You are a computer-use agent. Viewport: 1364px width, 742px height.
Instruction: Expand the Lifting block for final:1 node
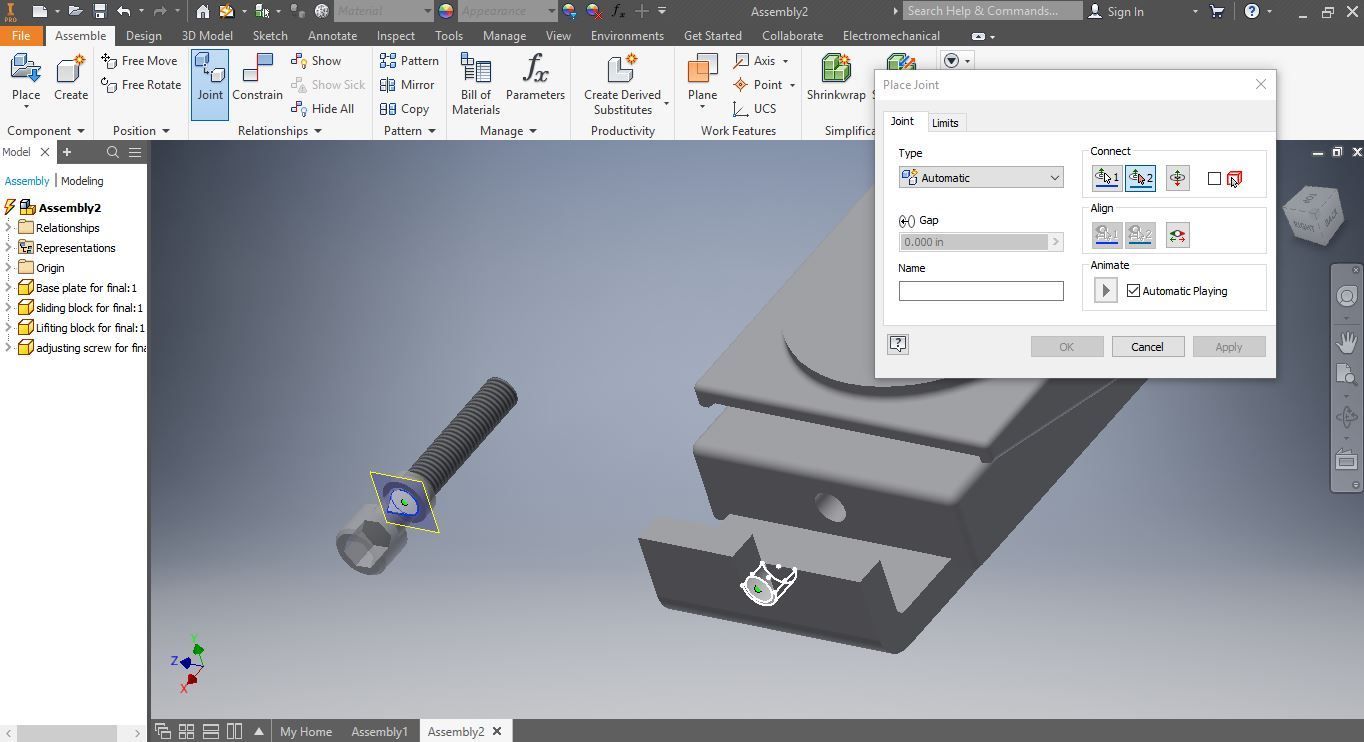tap(8, 328)
